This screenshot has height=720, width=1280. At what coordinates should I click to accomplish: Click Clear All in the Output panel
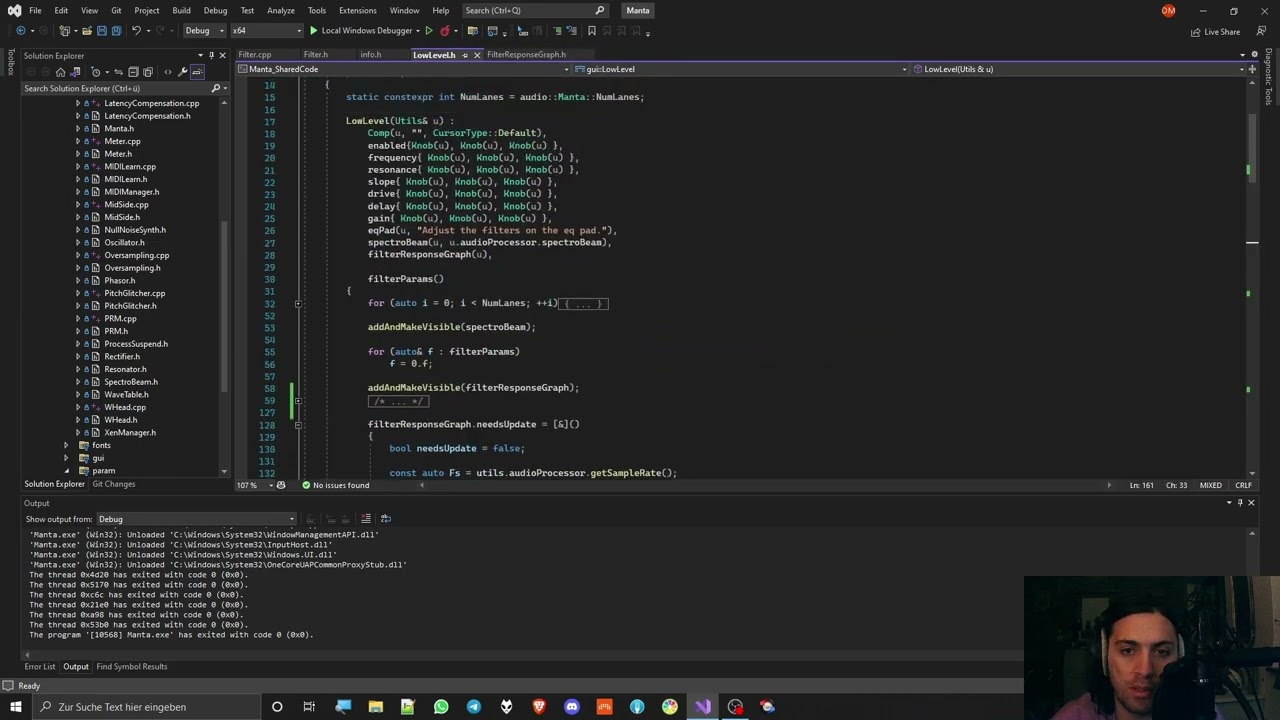click(x=365, y=519)
